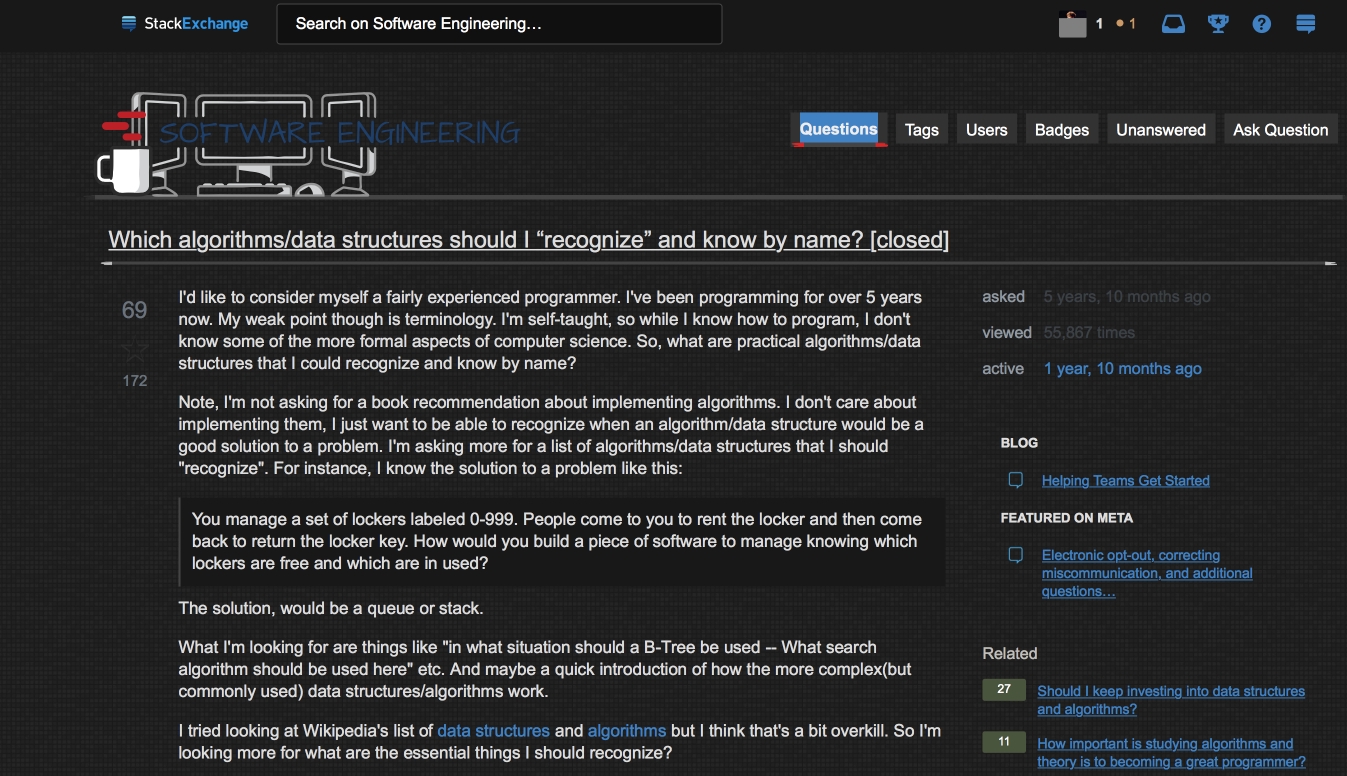Open the achievements trophy icon
Image resolution: width=1347 pixels, height=776 pixels.
[1218, 23]
